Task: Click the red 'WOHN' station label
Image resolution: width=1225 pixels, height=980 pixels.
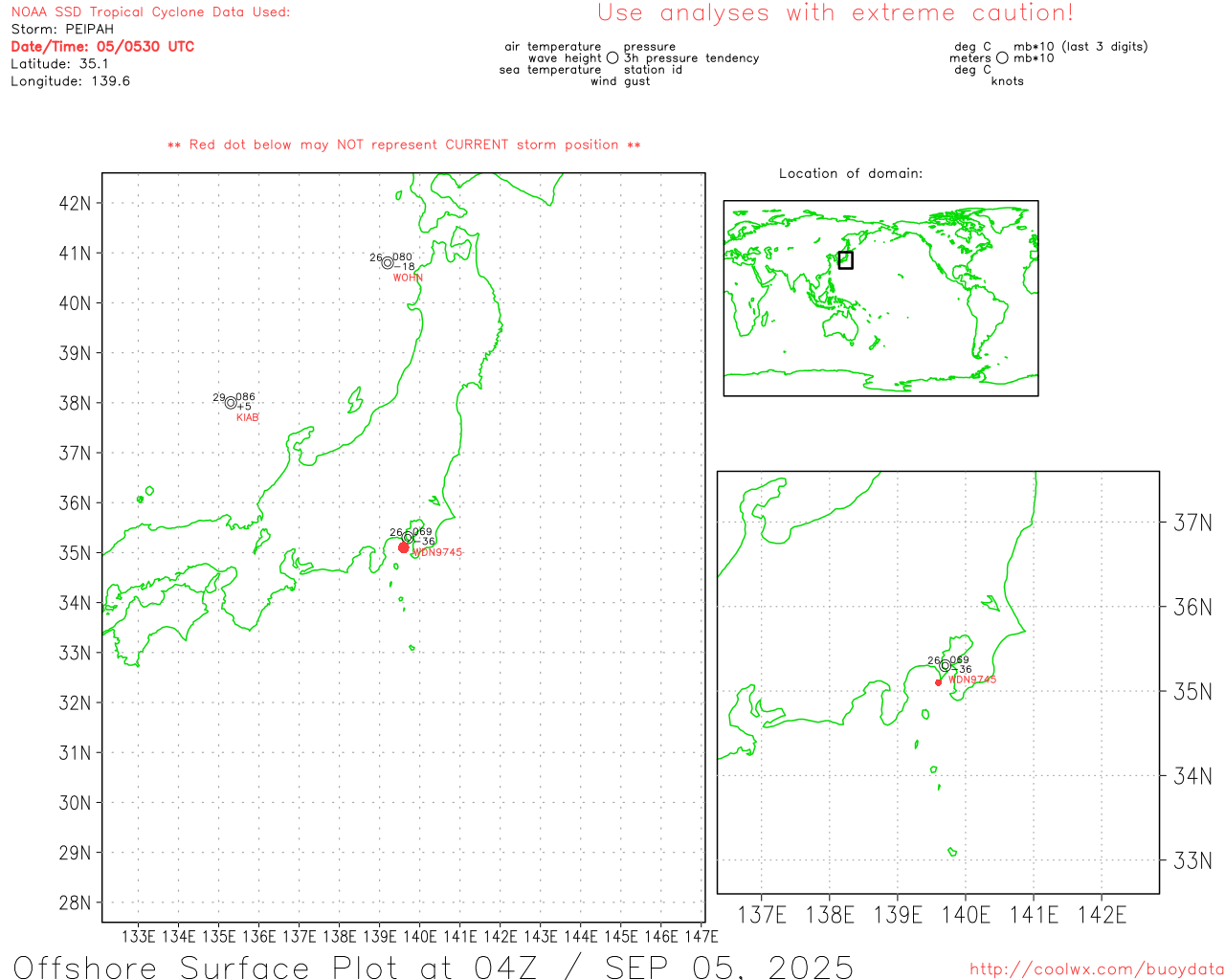Action: [x=408, y=278]
